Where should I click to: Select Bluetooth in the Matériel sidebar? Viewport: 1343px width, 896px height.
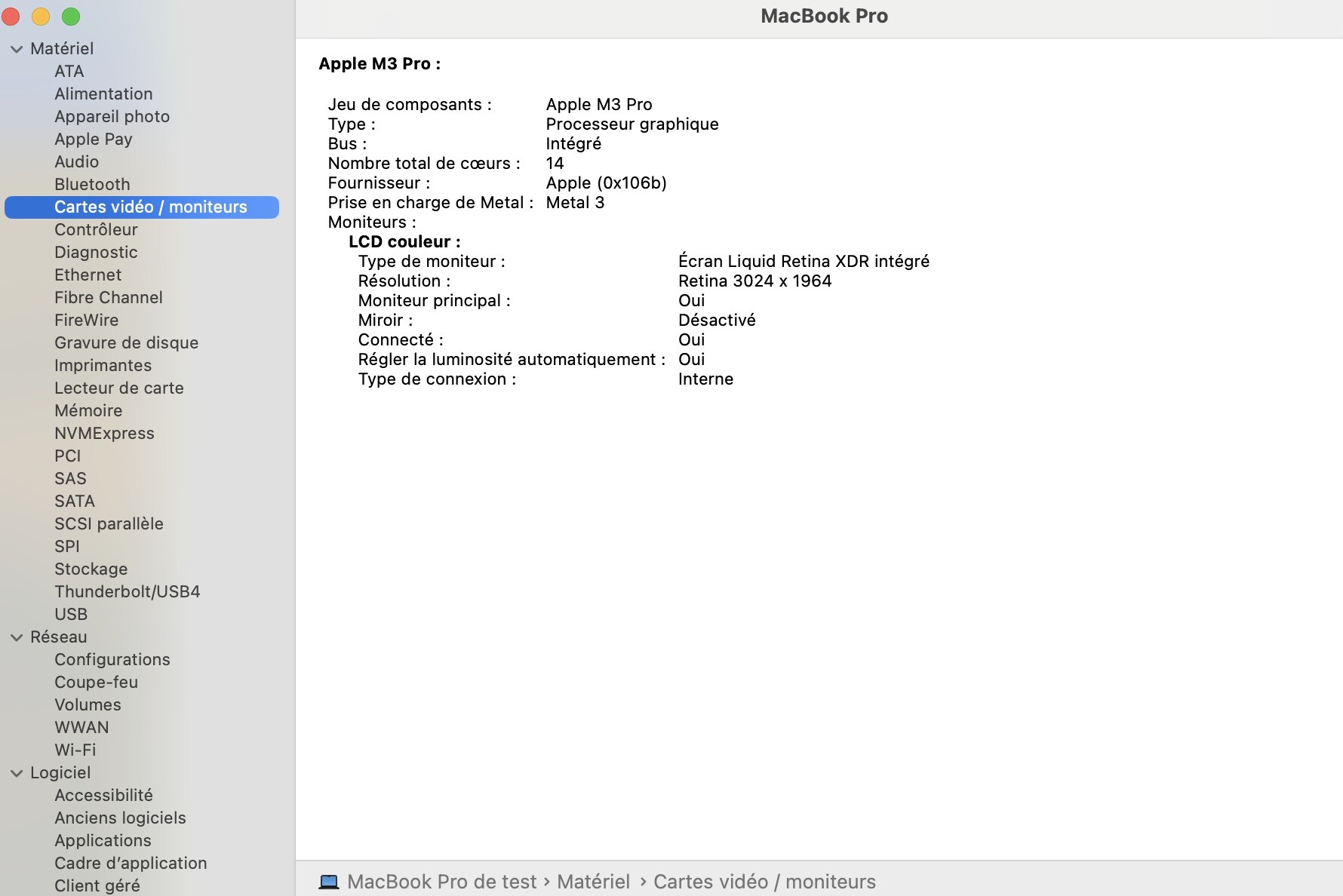(x=91, y=184)
